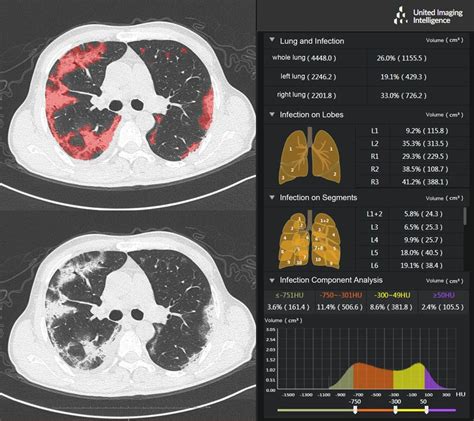
Task: Click the segments list scrollbar
Action: [x=465, y=216]
